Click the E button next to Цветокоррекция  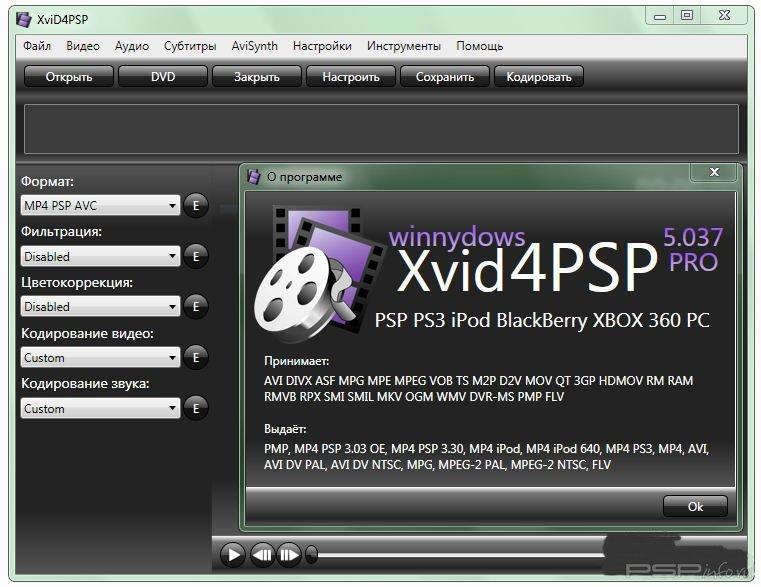[x=196, y=307]
